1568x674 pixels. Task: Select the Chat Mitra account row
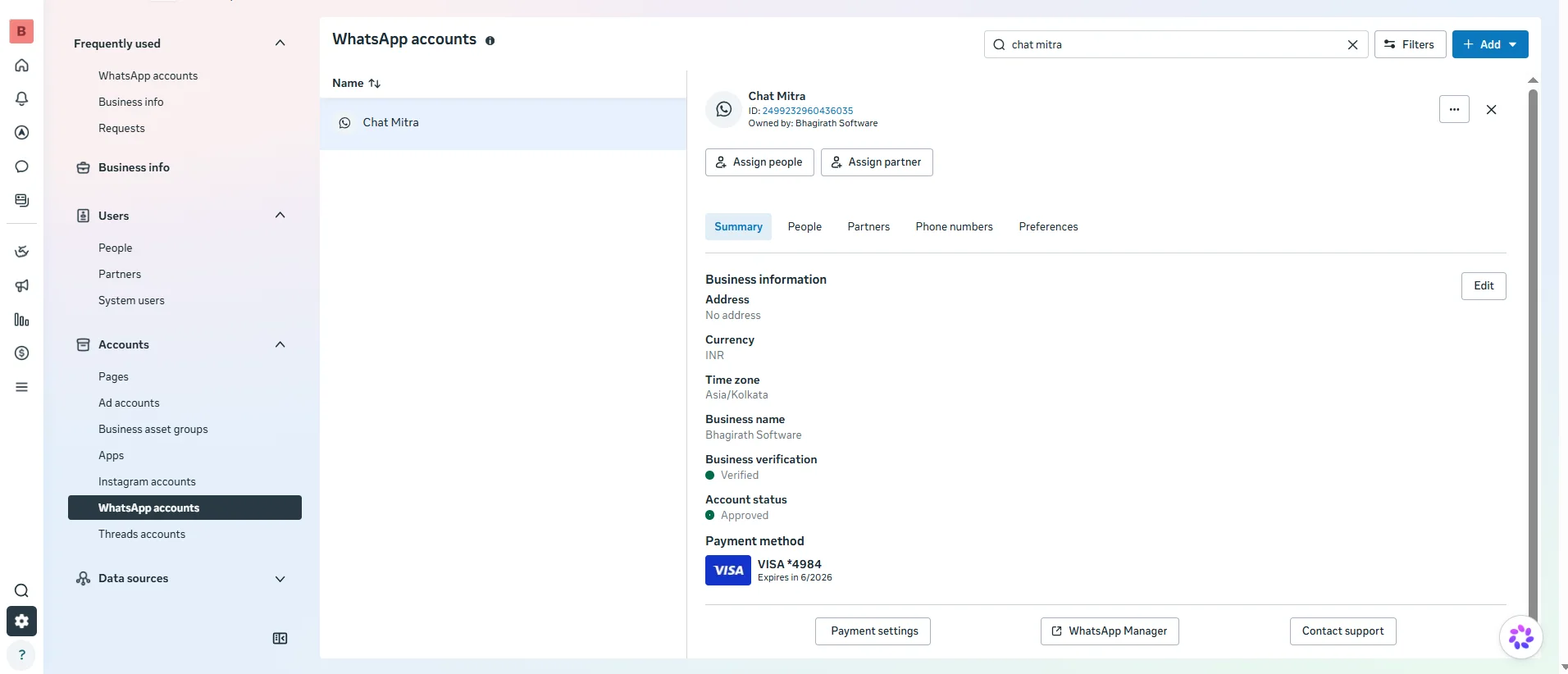click(x=503, y=123)
